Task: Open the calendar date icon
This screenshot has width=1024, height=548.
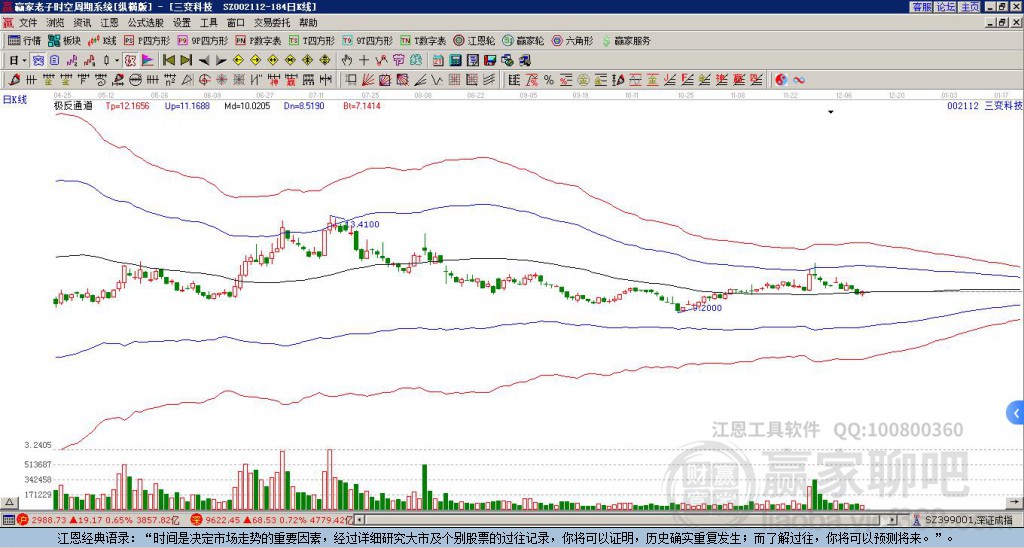Action: pos(438,61)
